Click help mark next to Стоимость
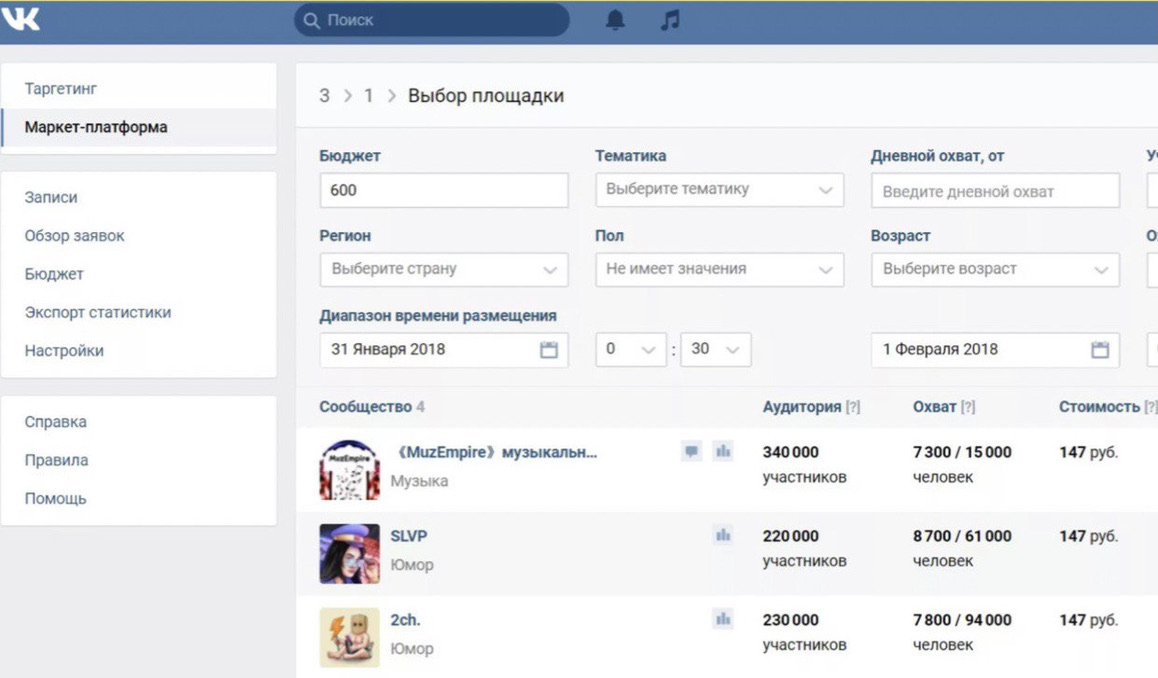This screenshot has width=1158, height=678. [1151, 407]
